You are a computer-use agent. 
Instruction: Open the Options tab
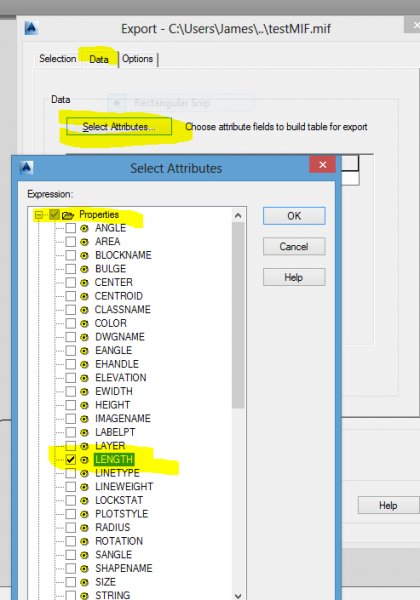138,59
